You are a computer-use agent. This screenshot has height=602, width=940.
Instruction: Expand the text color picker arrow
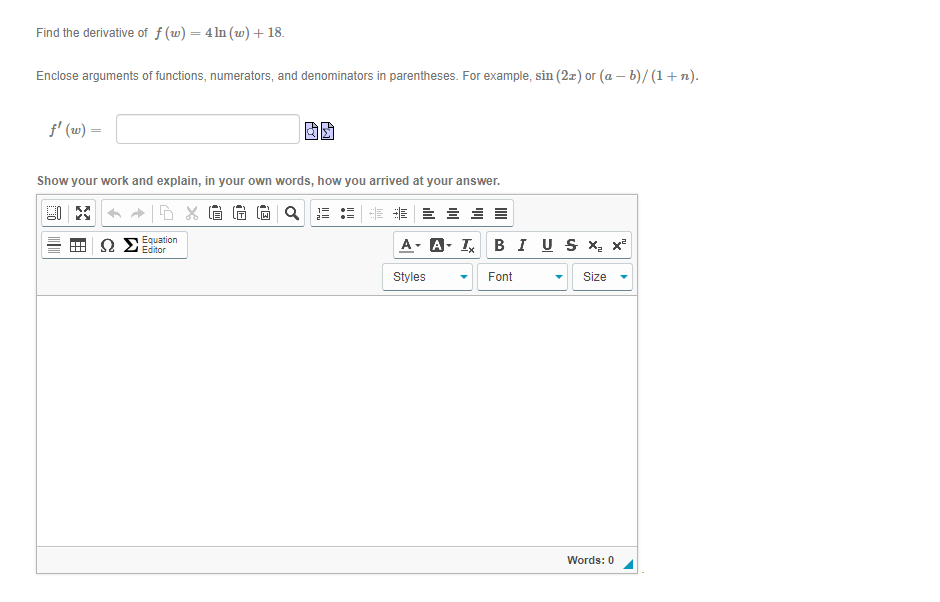[x=418, y=245]
